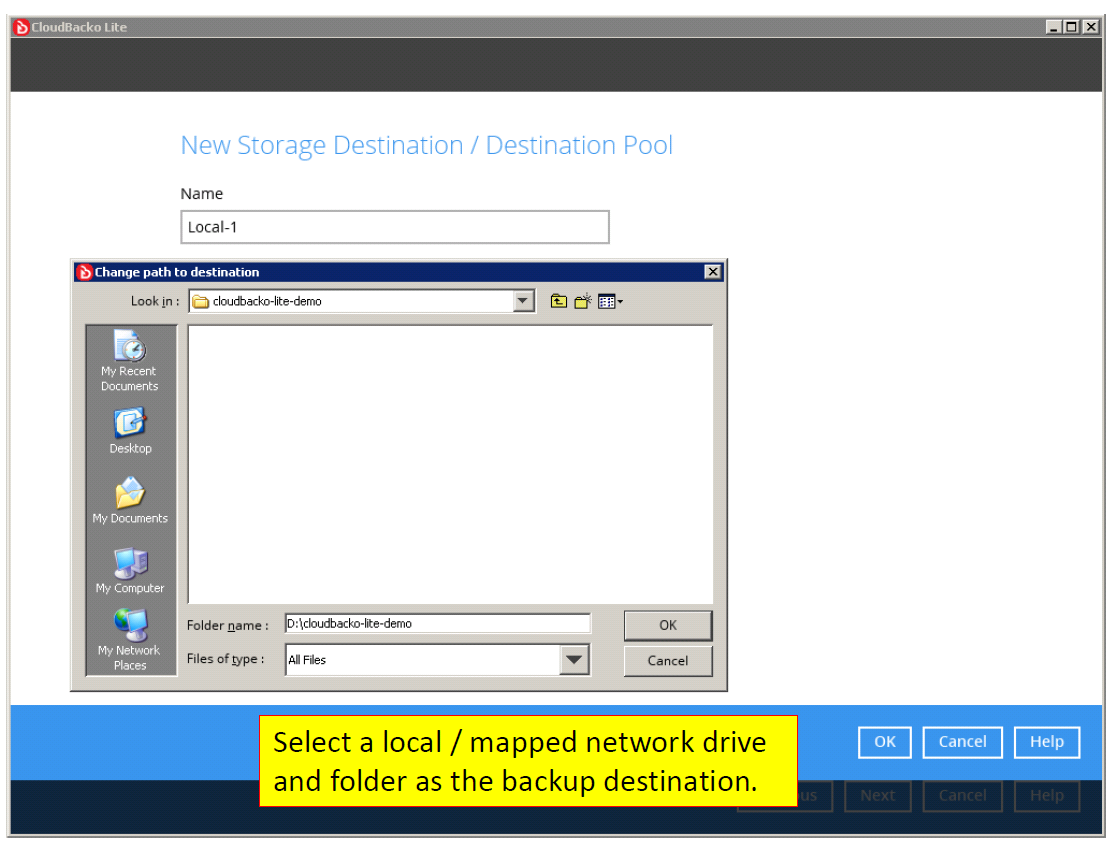Click the Name field containing Local-1

point(395,227)
